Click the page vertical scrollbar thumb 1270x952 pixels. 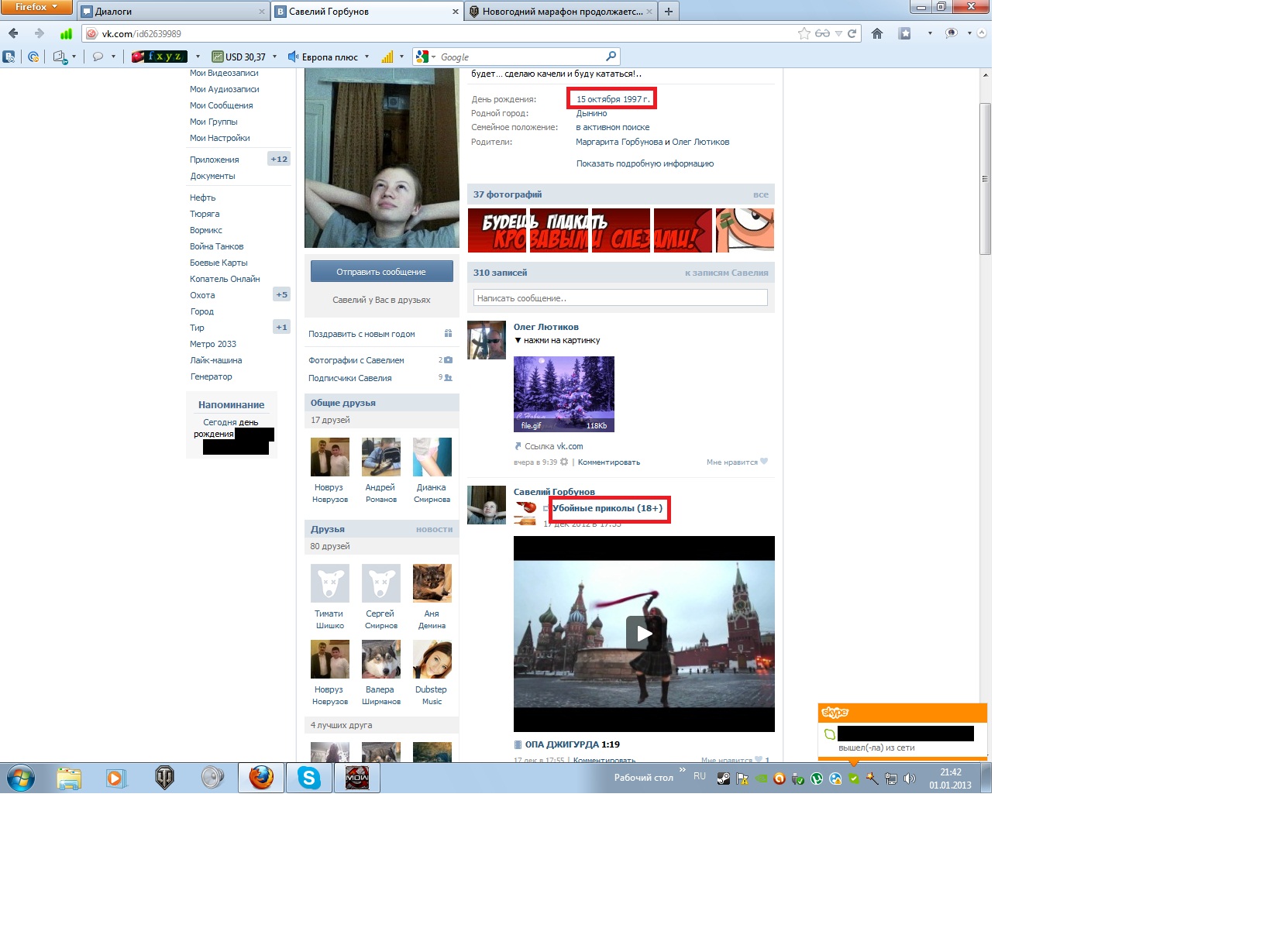(985, 178)
